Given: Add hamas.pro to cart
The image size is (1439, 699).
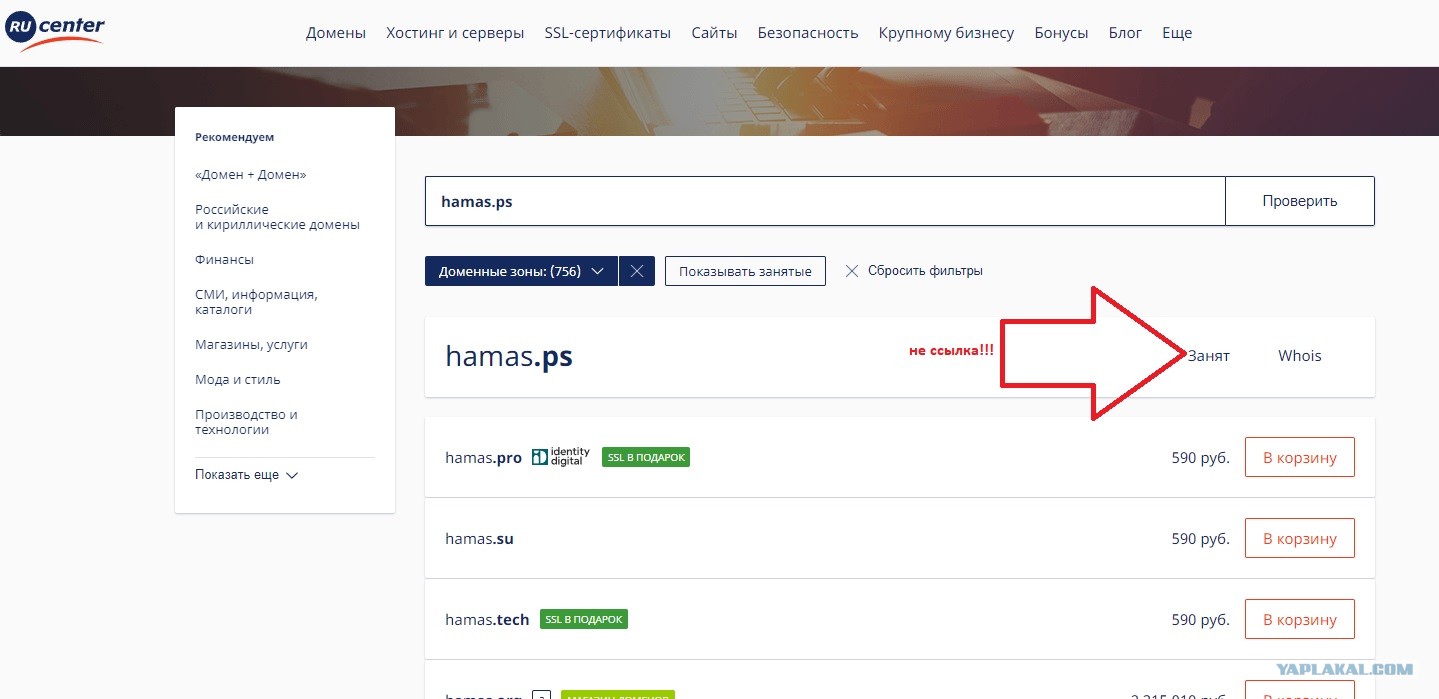Looking at the screenshot, I should pyautogui.click(x=1300, y=457).
